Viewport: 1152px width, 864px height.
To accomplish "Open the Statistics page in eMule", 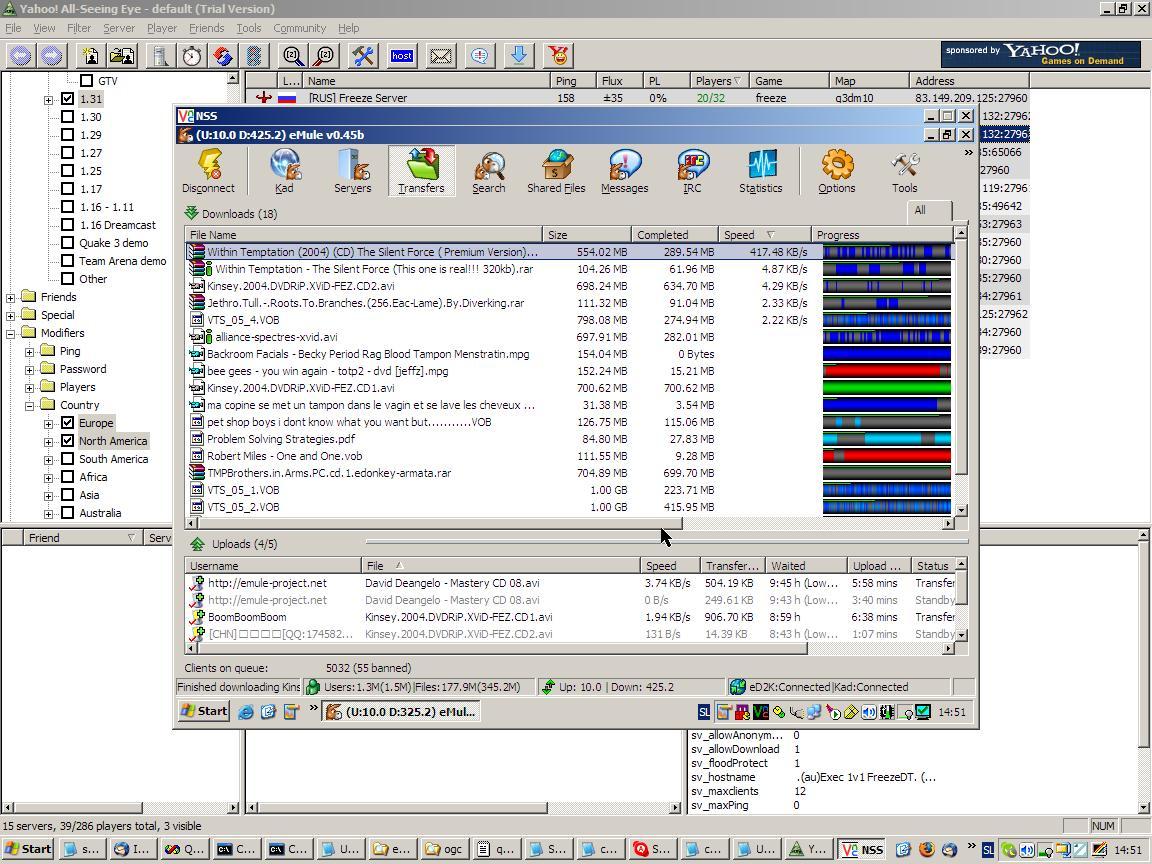I will click(760, 171).
